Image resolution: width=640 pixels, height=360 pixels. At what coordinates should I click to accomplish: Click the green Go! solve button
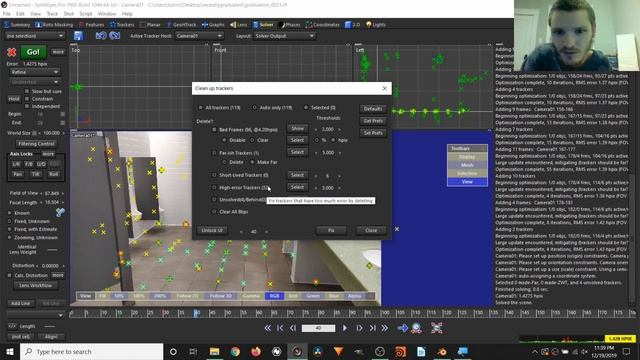pyautogui.click(x=33, y=52)
